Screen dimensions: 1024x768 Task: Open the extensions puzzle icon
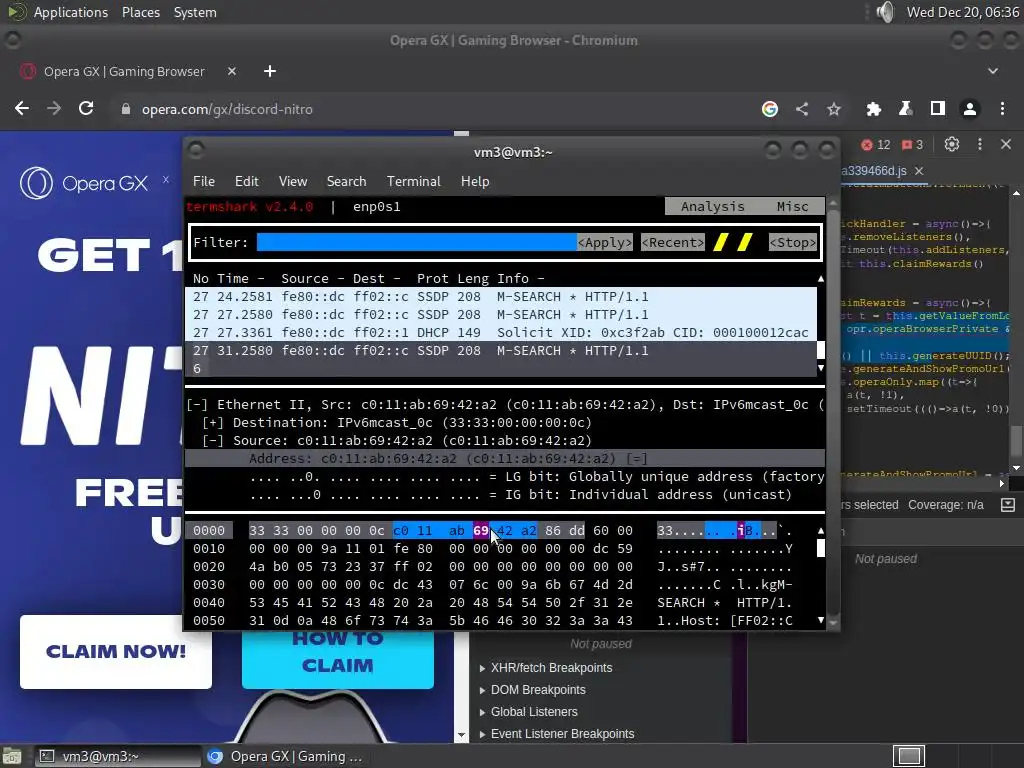point(873,109)
